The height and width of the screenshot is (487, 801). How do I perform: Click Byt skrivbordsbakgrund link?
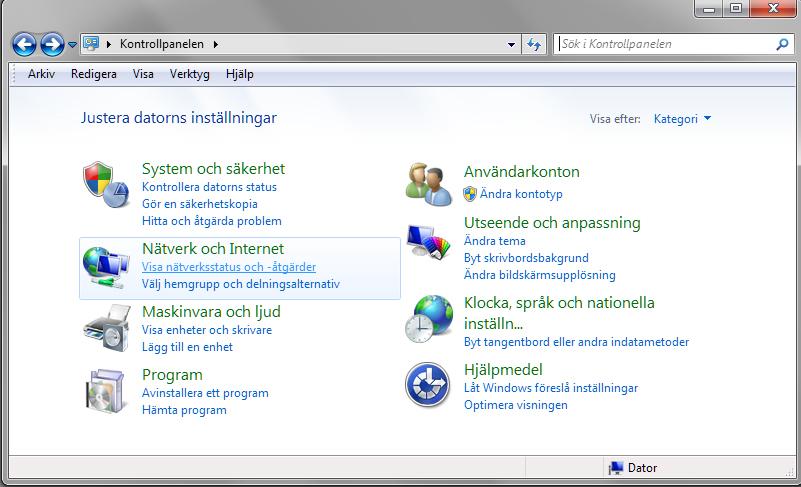coord(526,258)
